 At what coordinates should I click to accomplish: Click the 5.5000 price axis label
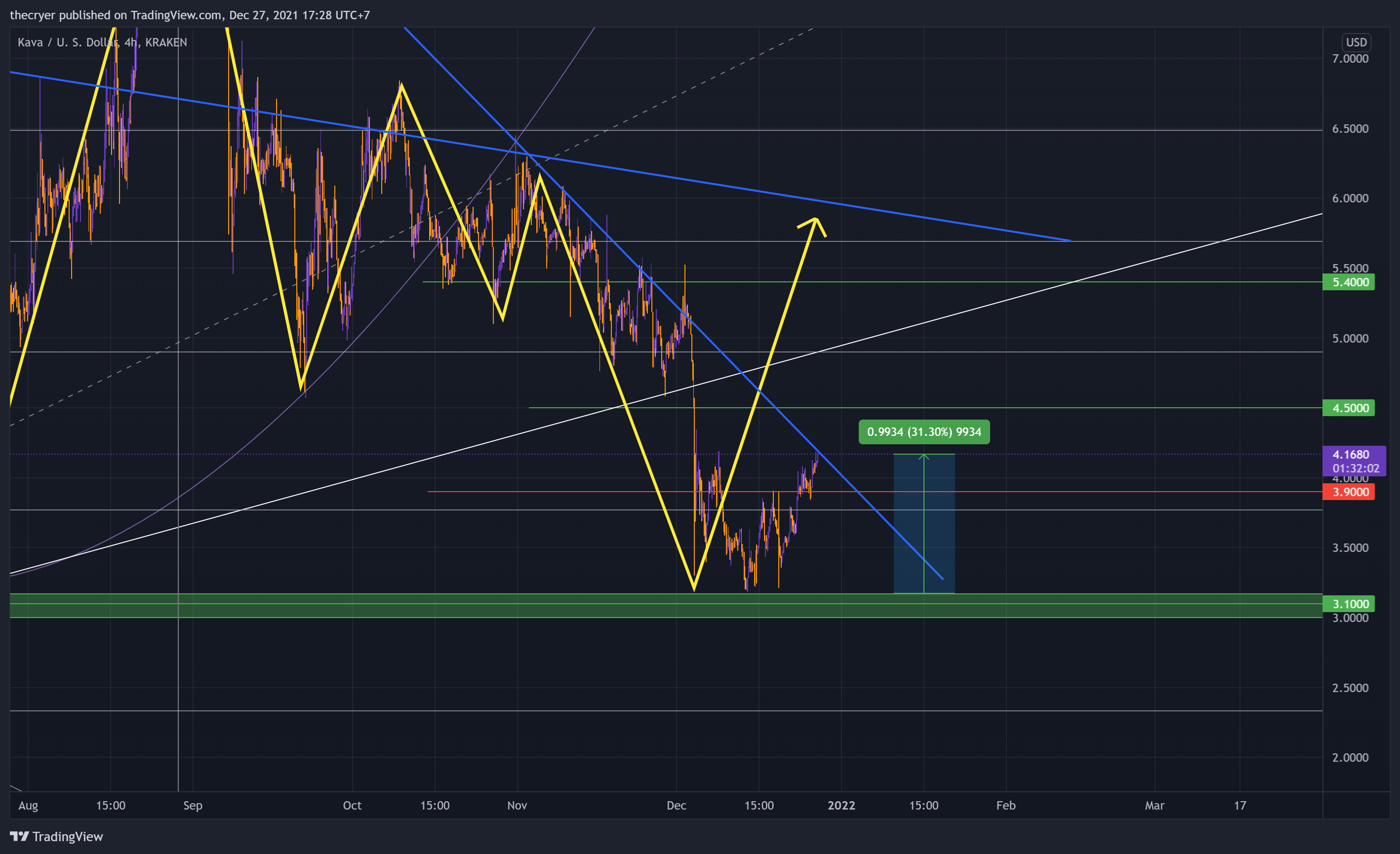[x=1350, y=268]
